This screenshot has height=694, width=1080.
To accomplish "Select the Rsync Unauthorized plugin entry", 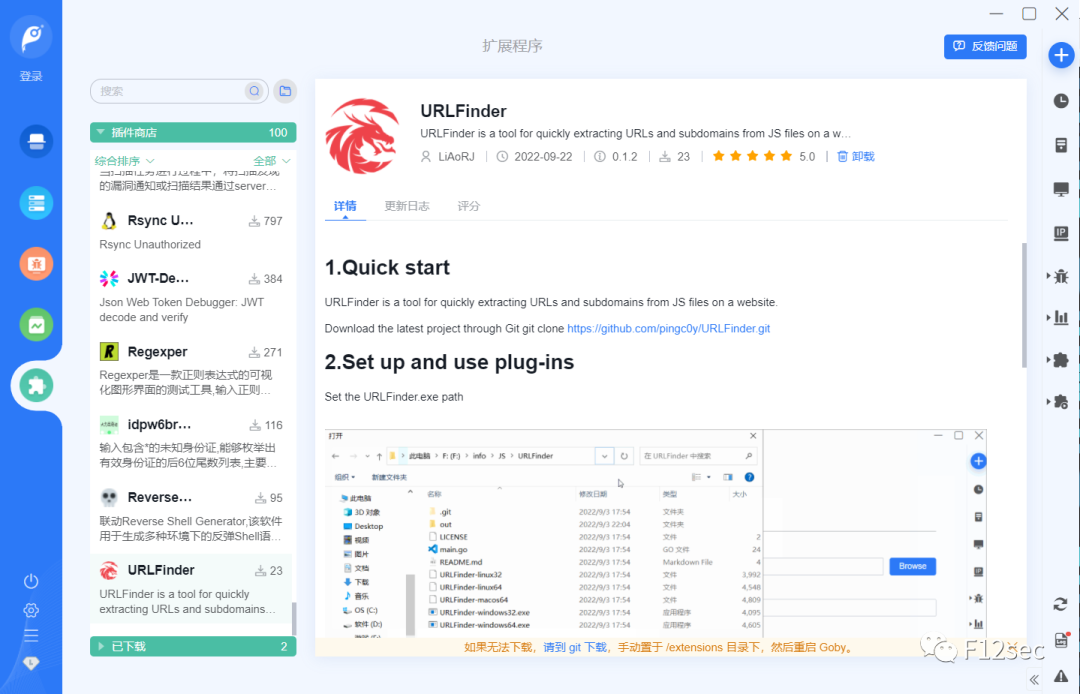I will 191,231.
